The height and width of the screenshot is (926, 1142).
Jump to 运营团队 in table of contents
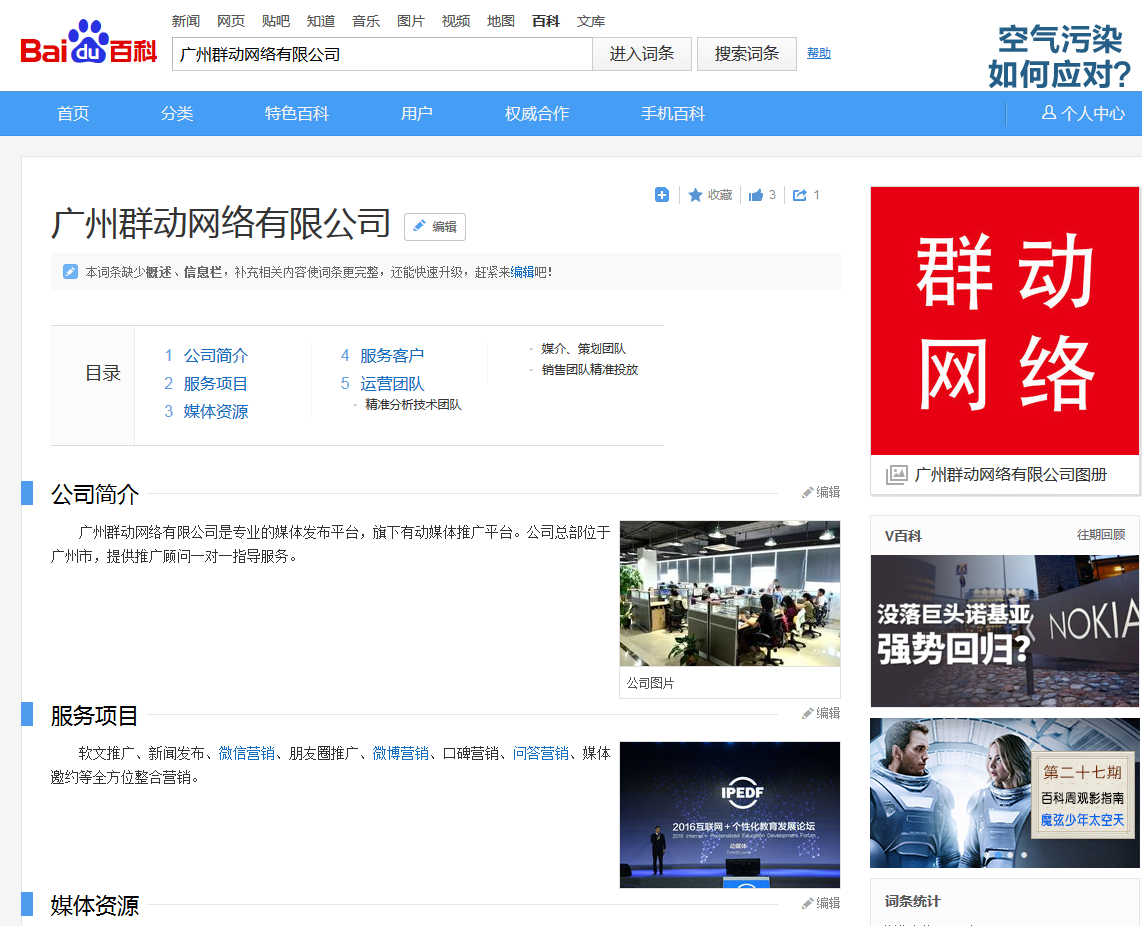tap(392, 384)
